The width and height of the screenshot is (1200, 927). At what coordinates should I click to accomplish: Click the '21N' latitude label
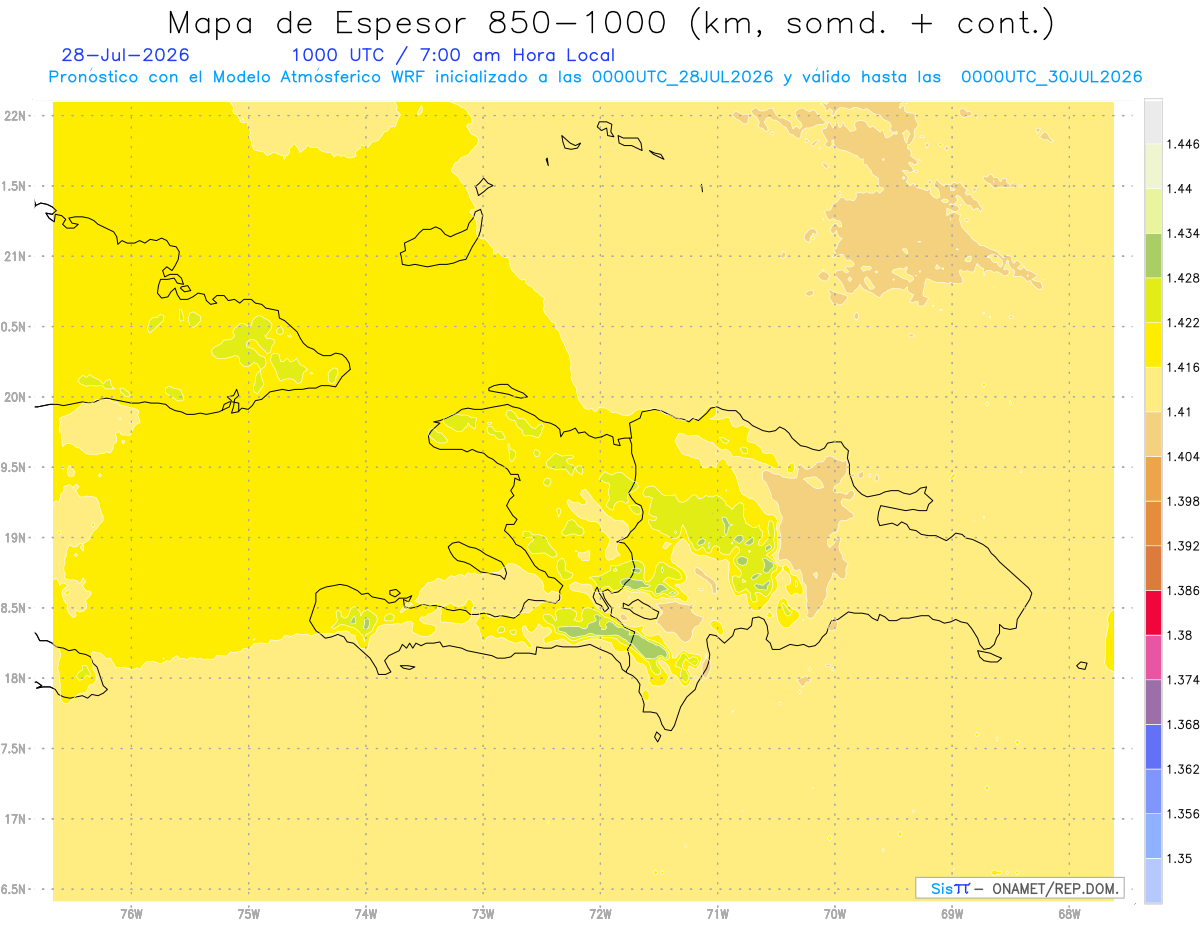tap(15, 256)
